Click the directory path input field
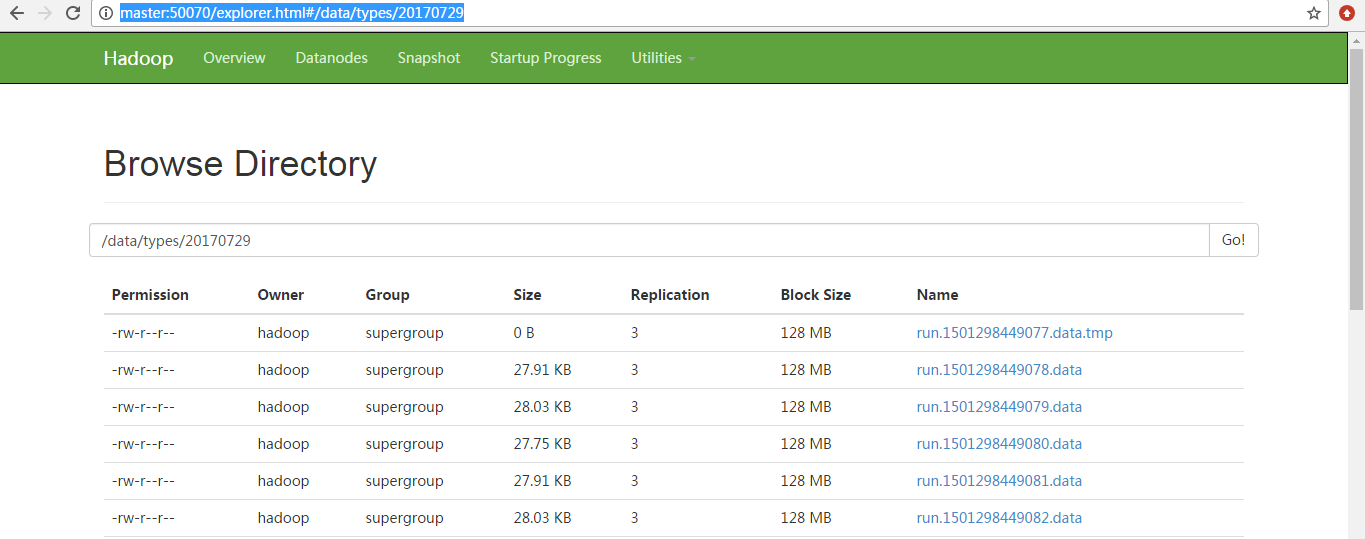This screenshot has width=1365, height=539. point(649,240)
